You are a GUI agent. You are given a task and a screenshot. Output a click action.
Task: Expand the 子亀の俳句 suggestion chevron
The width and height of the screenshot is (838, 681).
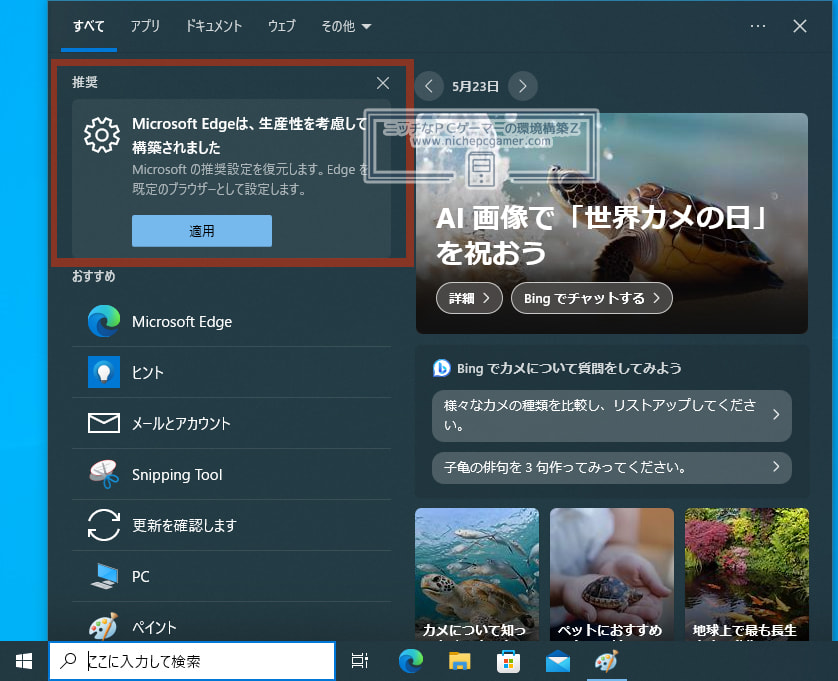pyautogui.click(x=776, y=467)
